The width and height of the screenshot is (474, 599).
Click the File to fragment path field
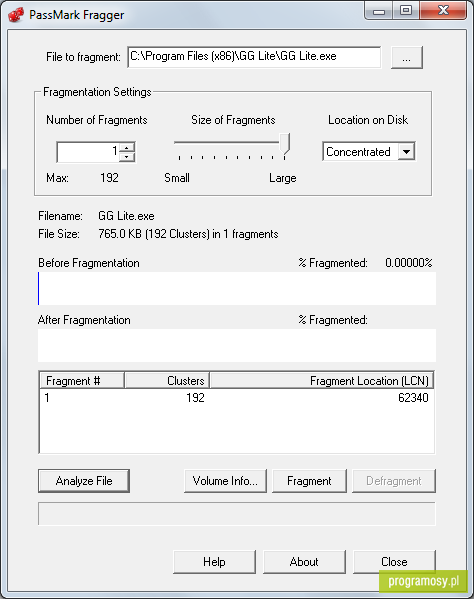pyautogui.click(x=254, y=57)
